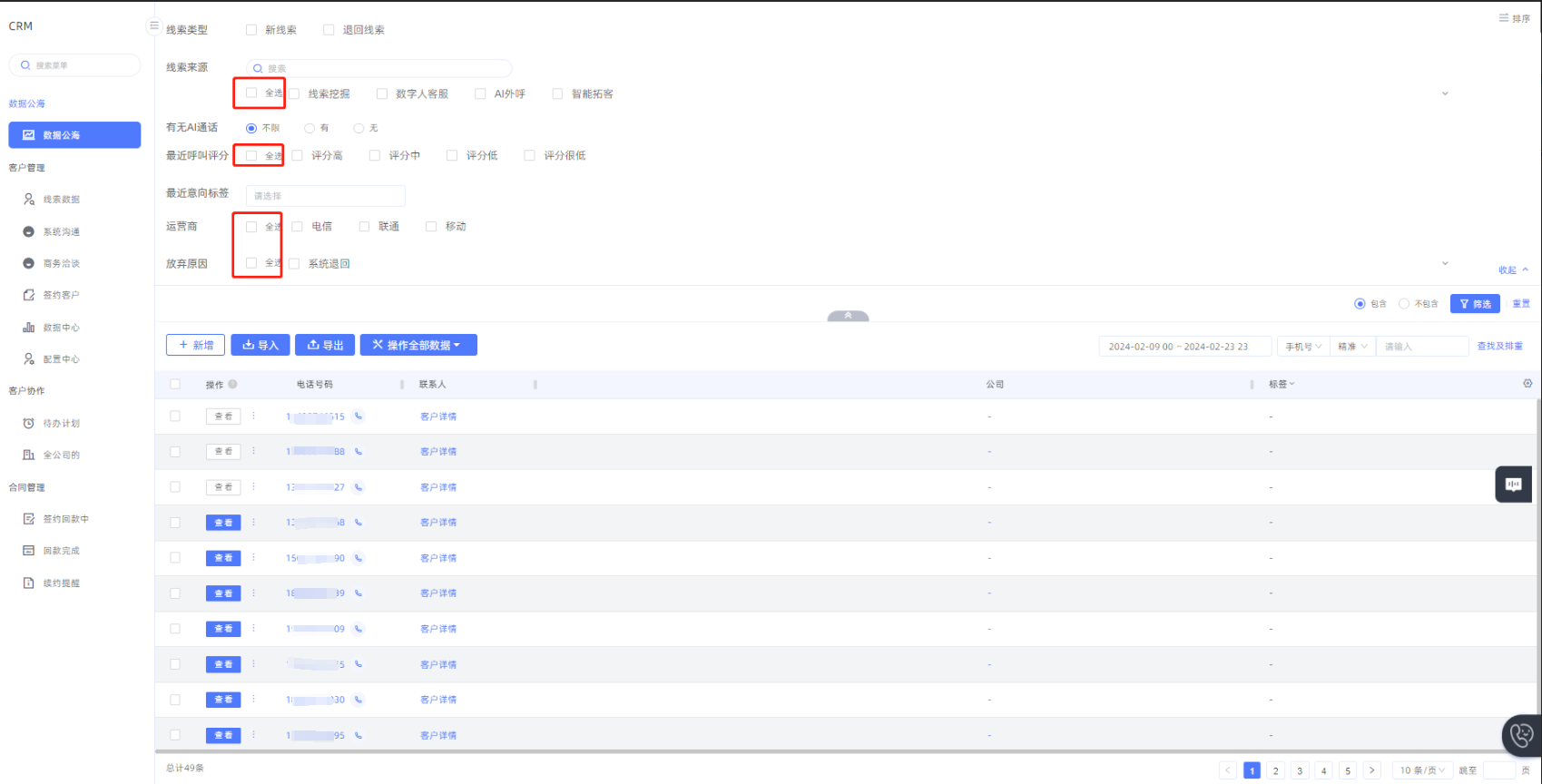This screenshot has height=784, width=1542.
Task: Open table column settings gear icon
Action: point(1527,384)
